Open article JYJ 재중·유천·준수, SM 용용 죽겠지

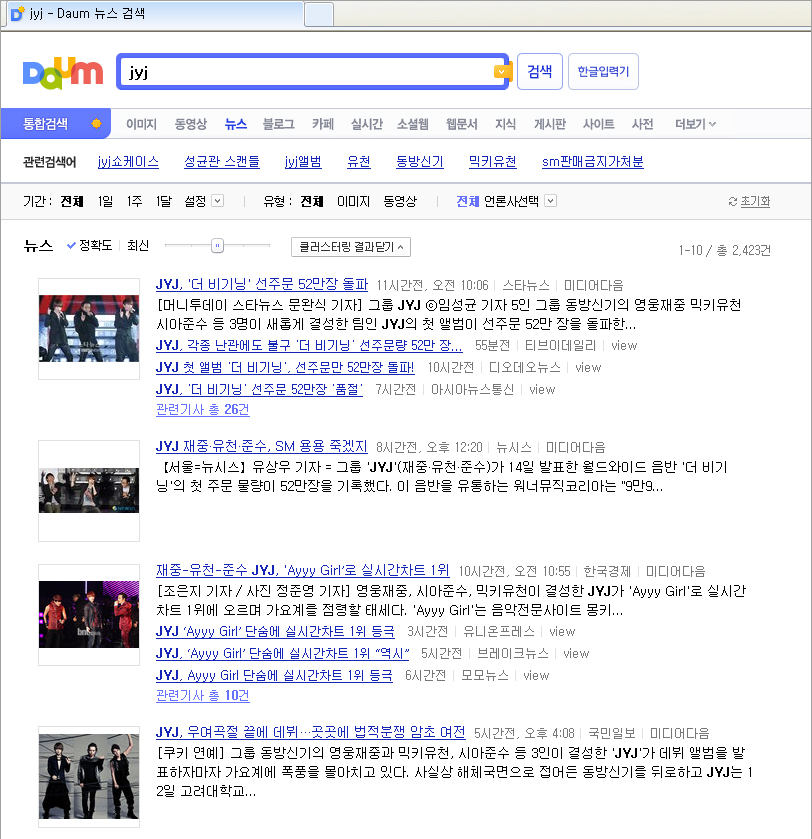click(x=262, y=446)
